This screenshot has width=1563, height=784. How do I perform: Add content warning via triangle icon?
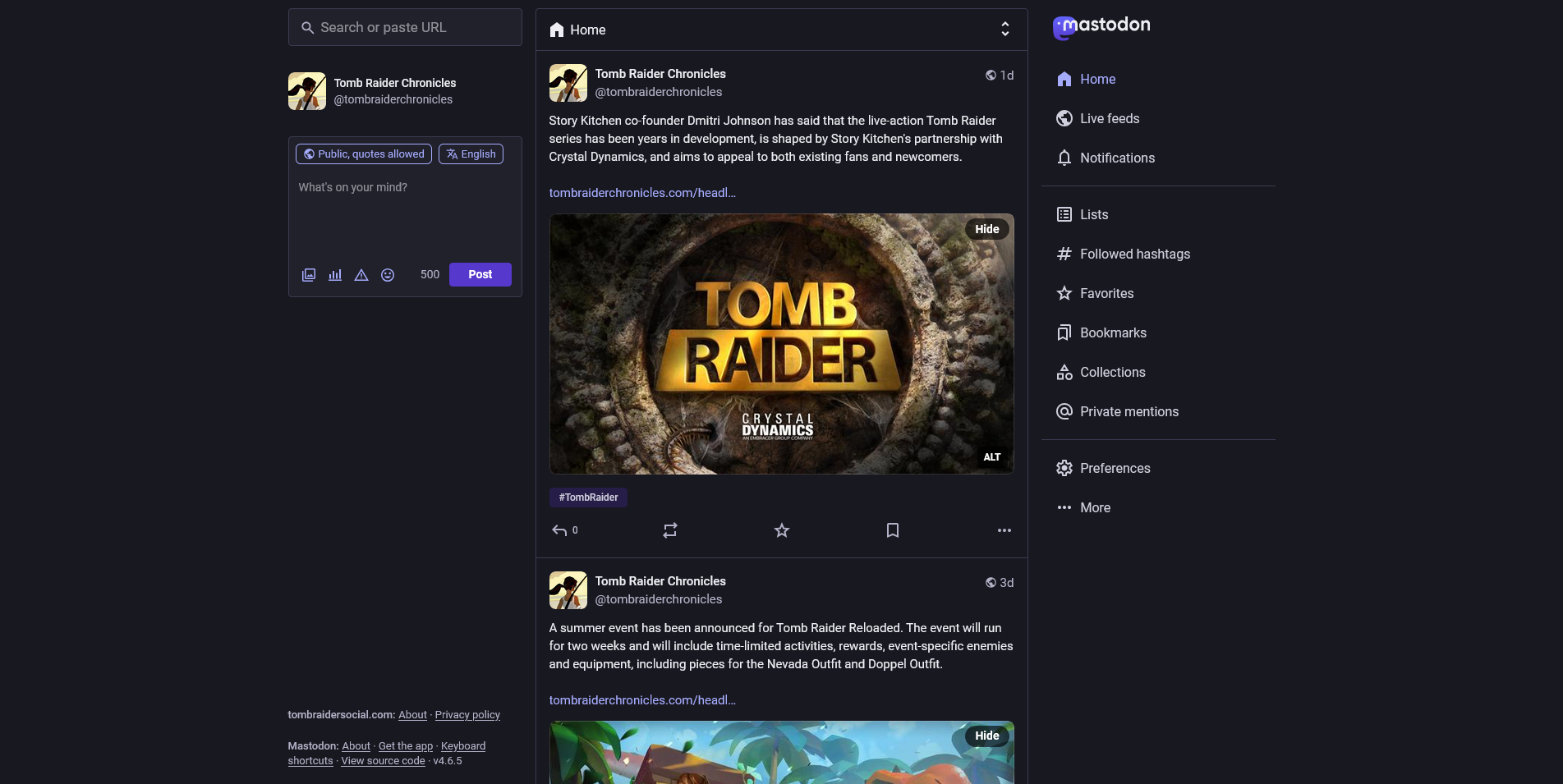tap(361, 275)
